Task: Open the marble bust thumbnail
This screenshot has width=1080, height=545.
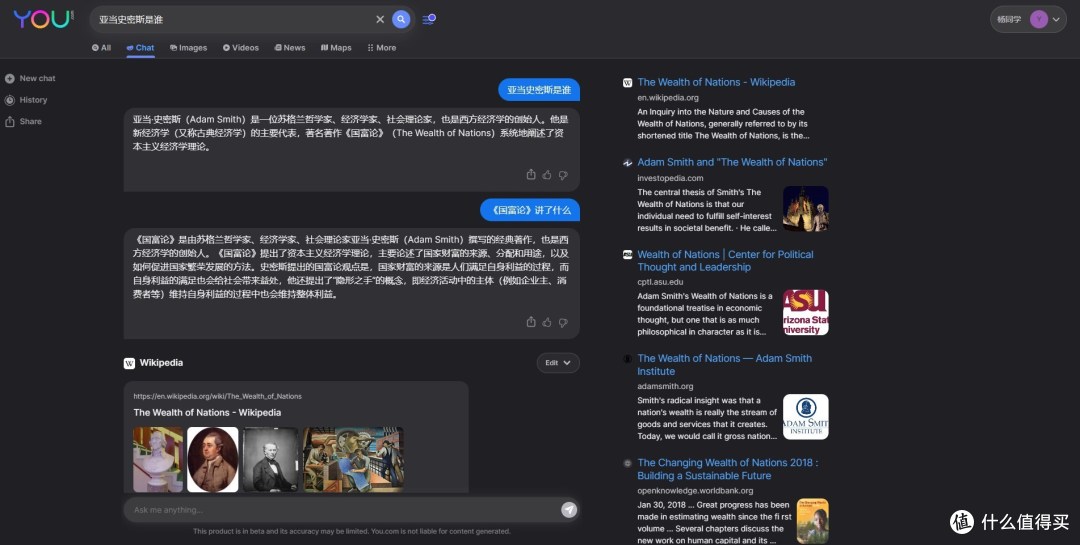Action: (x=158, y=460)
